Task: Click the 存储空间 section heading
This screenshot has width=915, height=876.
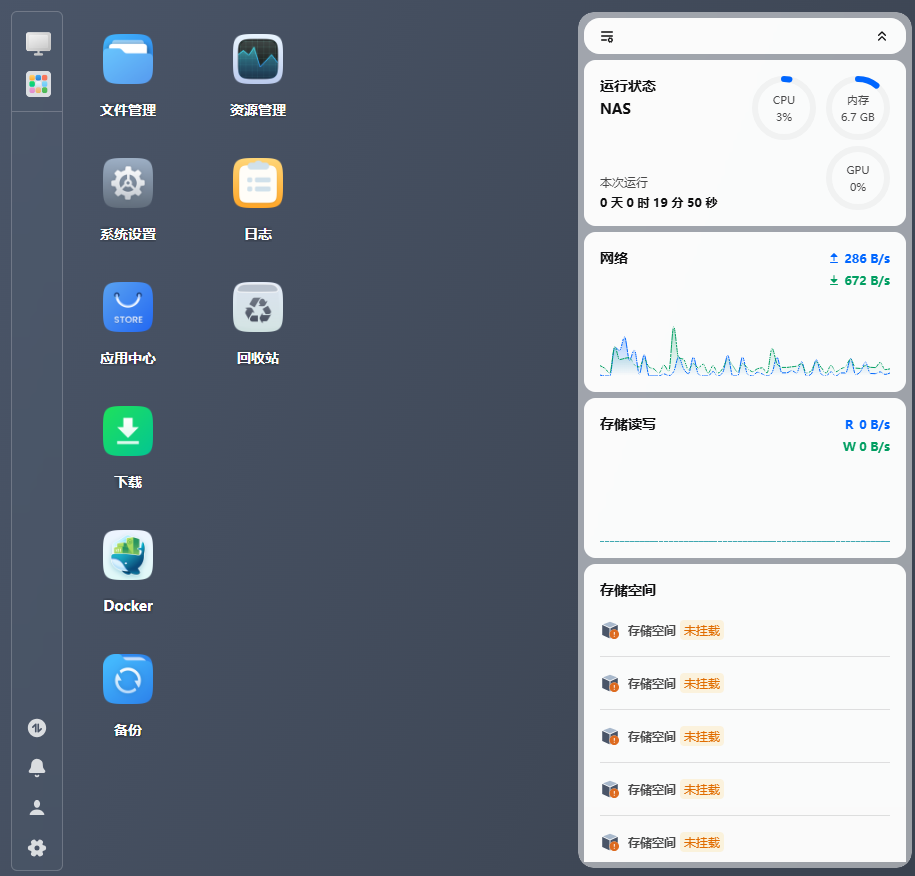Action: (627, 590)
